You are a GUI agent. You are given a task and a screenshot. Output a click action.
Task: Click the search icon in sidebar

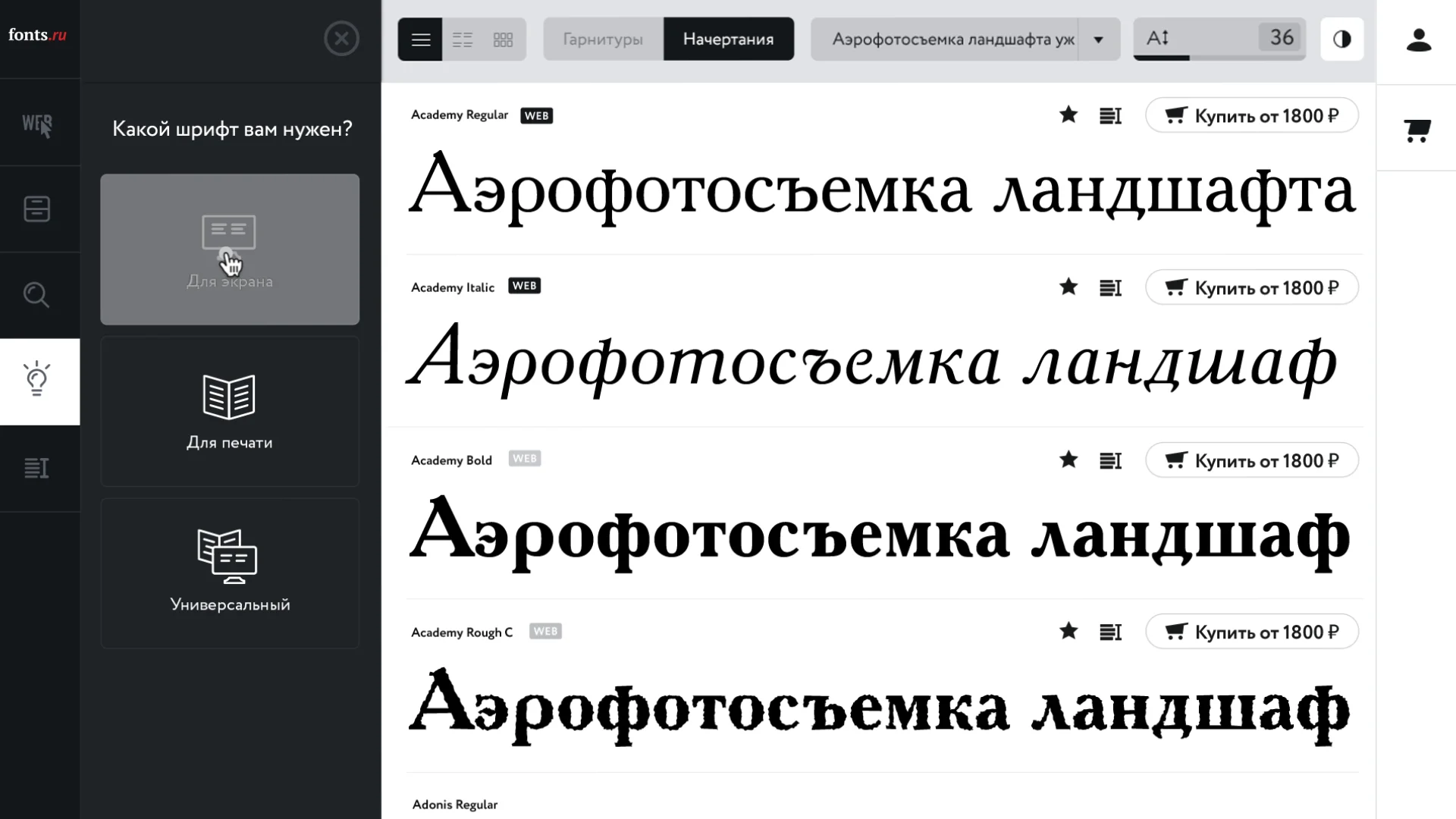coord(37,295)
